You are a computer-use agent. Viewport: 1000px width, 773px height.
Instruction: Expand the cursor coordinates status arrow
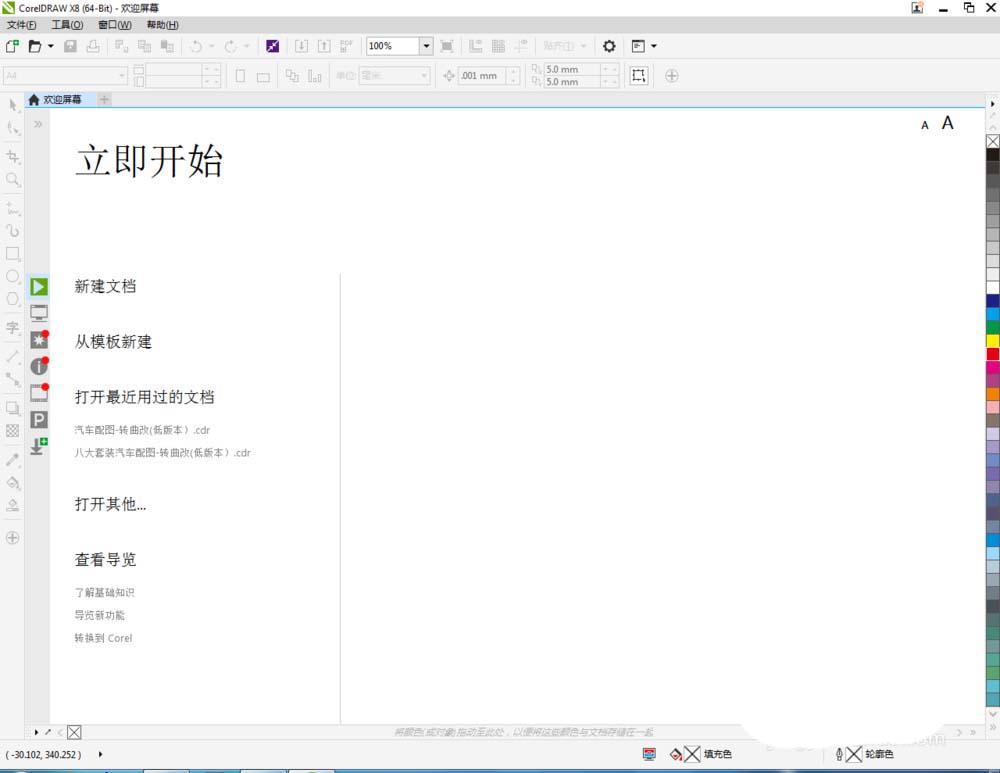[100, 755]
